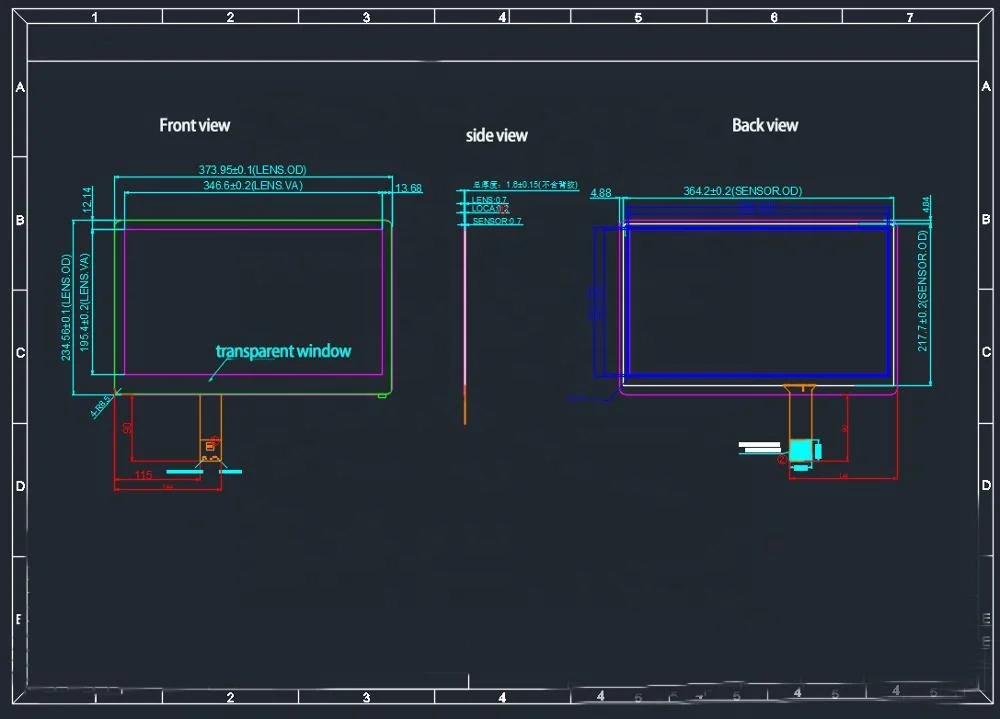The width and height of the screenshot is (1000, 719).
Task: Pick the small '4.84' vertical dimension
Action: (926, 204)
